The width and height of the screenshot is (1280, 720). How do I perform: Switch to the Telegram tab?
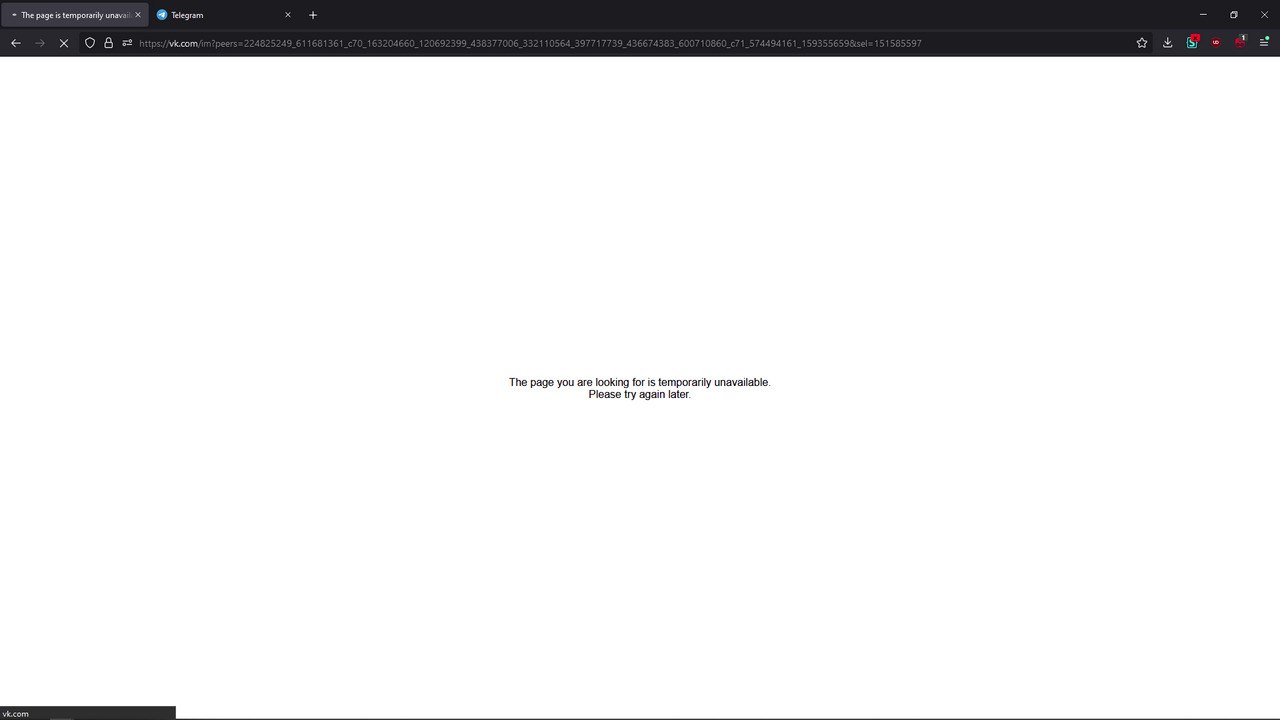225,15
